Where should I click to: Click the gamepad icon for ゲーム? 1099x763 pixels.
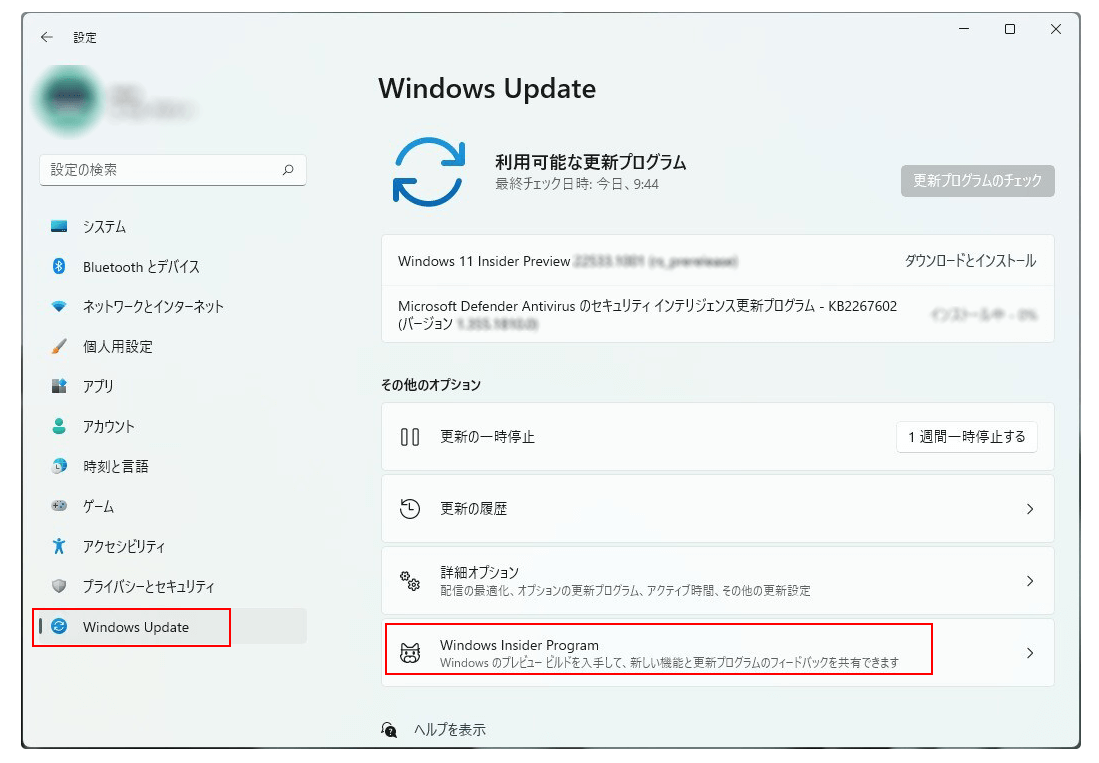[x=59, y=505]
